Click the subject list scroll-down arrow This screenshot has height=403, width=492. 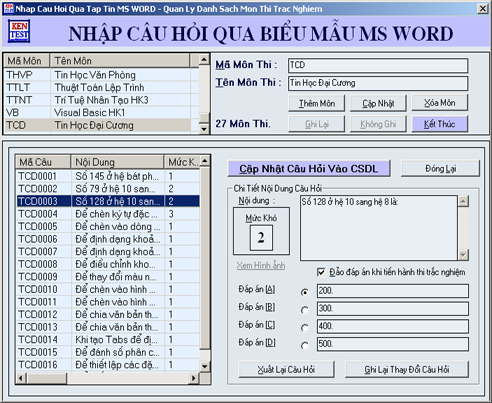(204, 129)
